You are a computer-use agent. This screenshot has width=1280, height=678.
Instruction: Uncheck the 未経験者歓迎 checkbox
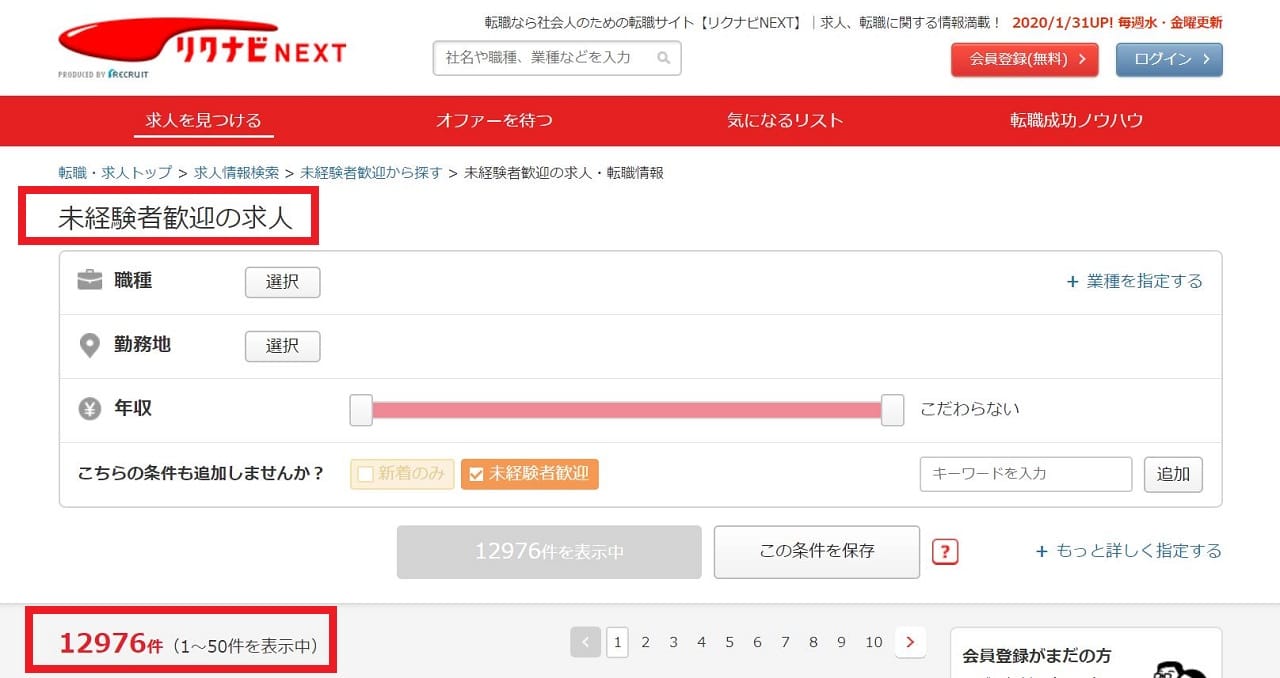click(x=476, y=474)
